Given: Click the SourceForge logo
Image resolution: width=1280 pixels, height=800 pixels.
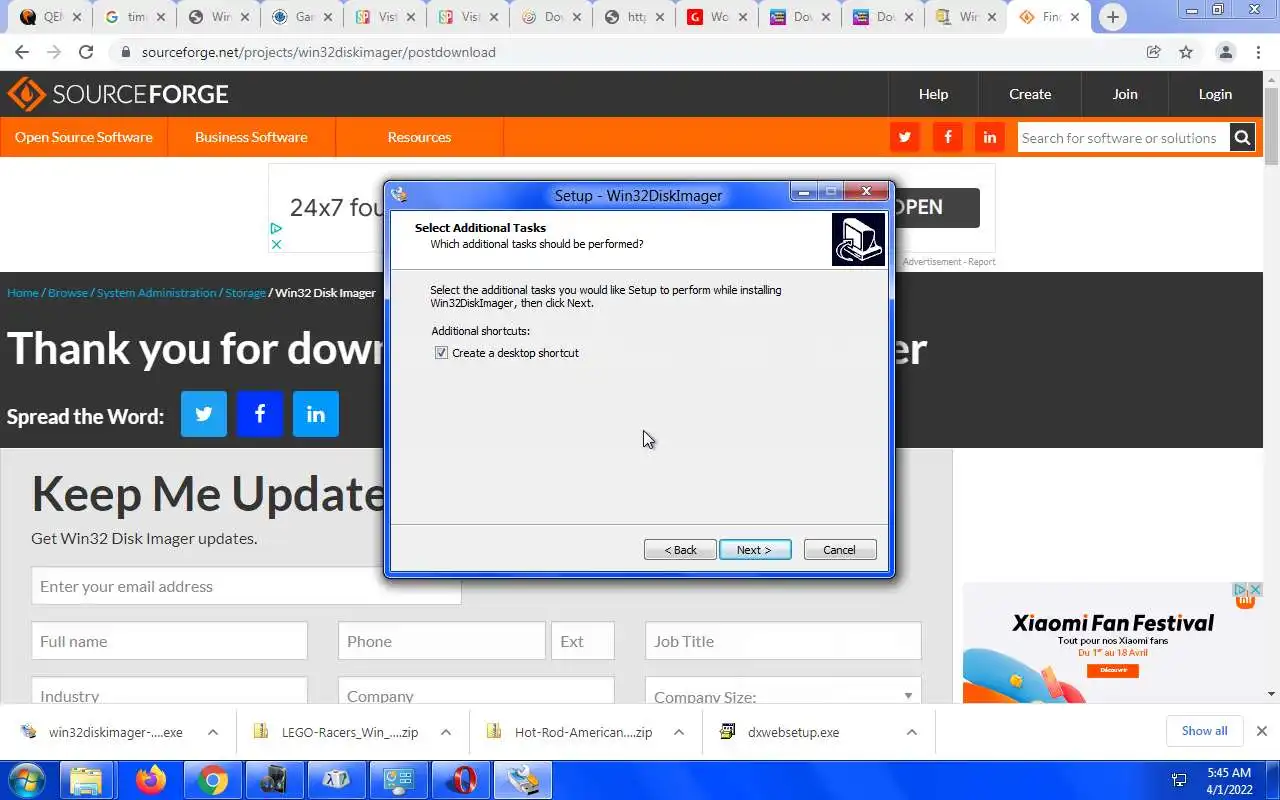Looking at the screenshot, I should [118, 94].
